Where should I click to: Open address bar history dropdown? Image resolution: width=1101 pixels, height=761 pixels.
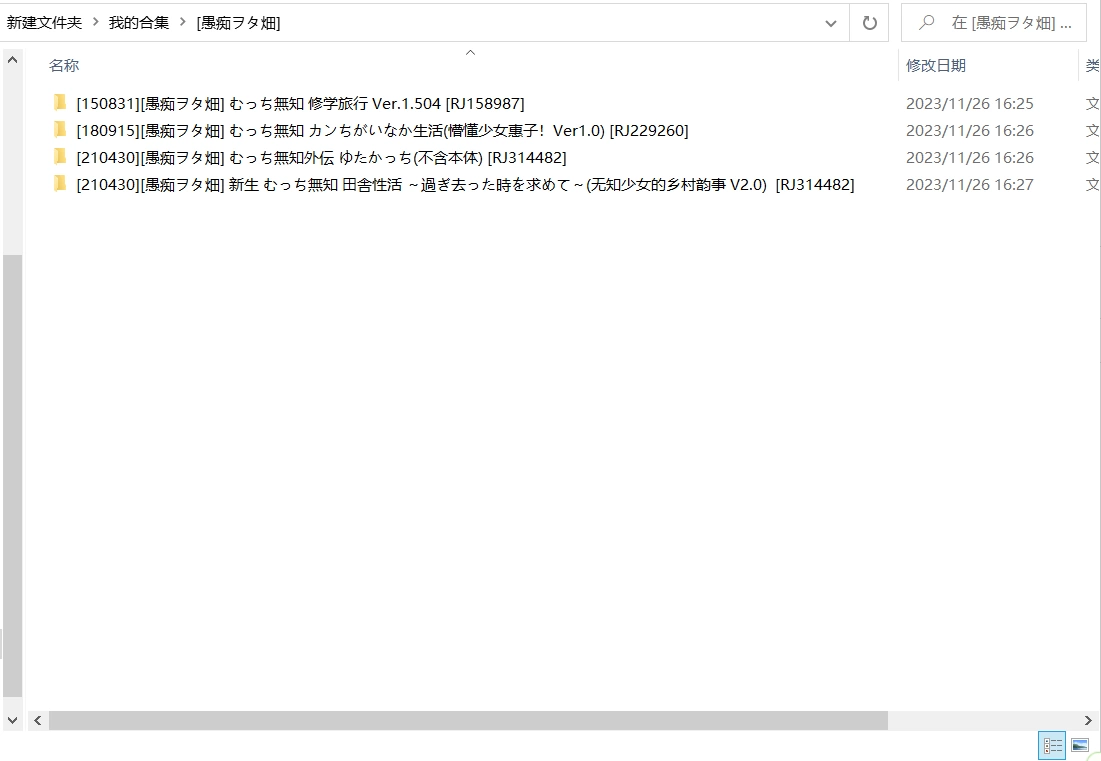[x=831, y=23]
